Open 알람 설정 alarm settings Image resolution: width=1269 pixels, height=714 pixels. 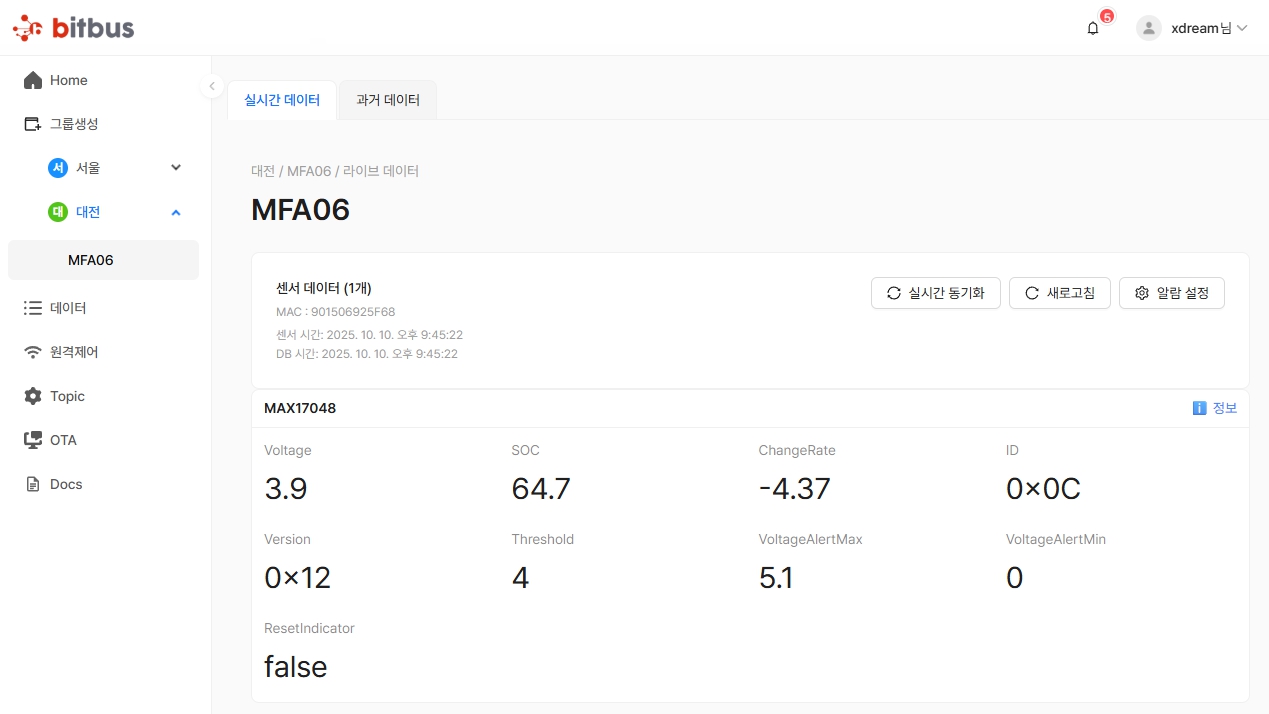tap(1172, 293)
